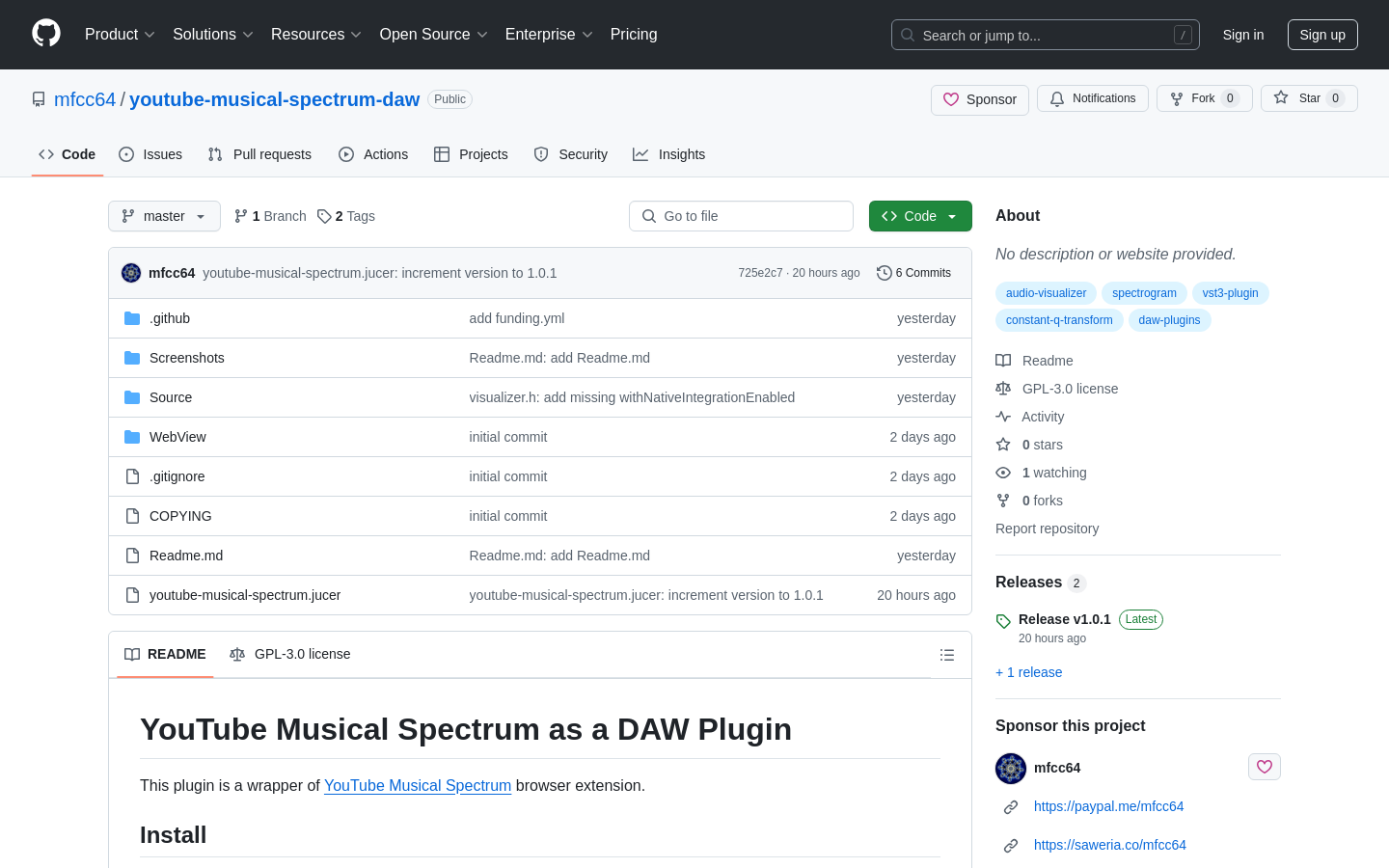Image resolution: width=1389 pixels, height=868 pixels.
Task: Expand the Open Source menu
Action: [434, 35]
